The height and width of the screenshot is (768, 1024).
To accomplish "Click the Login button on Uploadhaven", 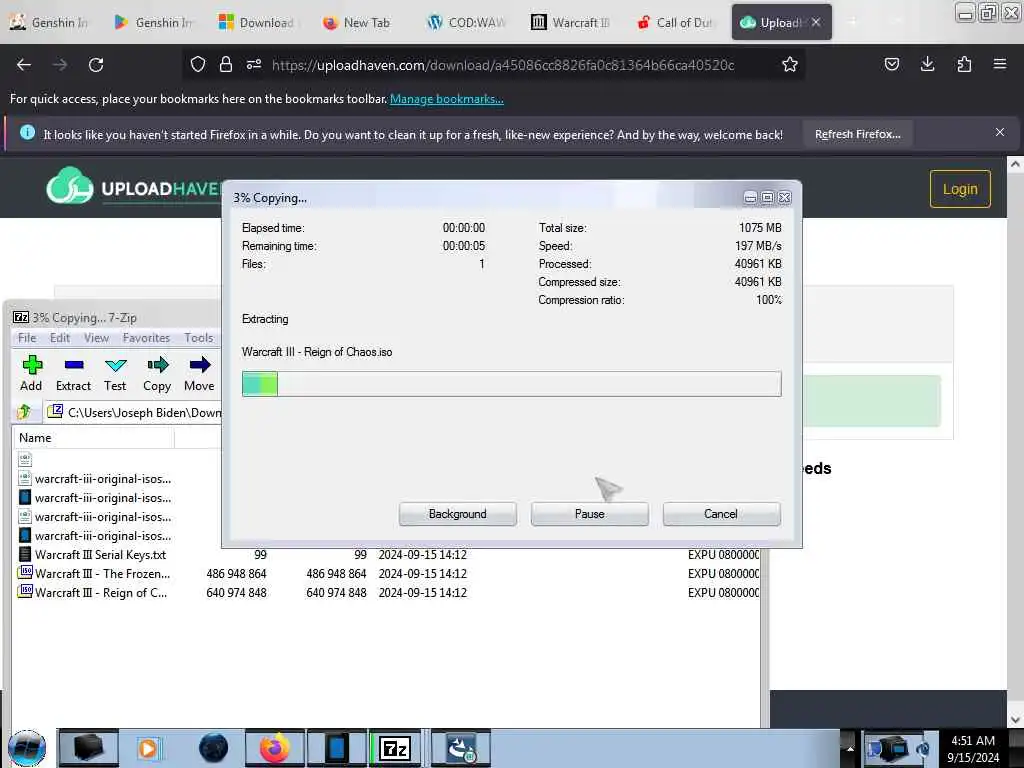I will point(960,189).
